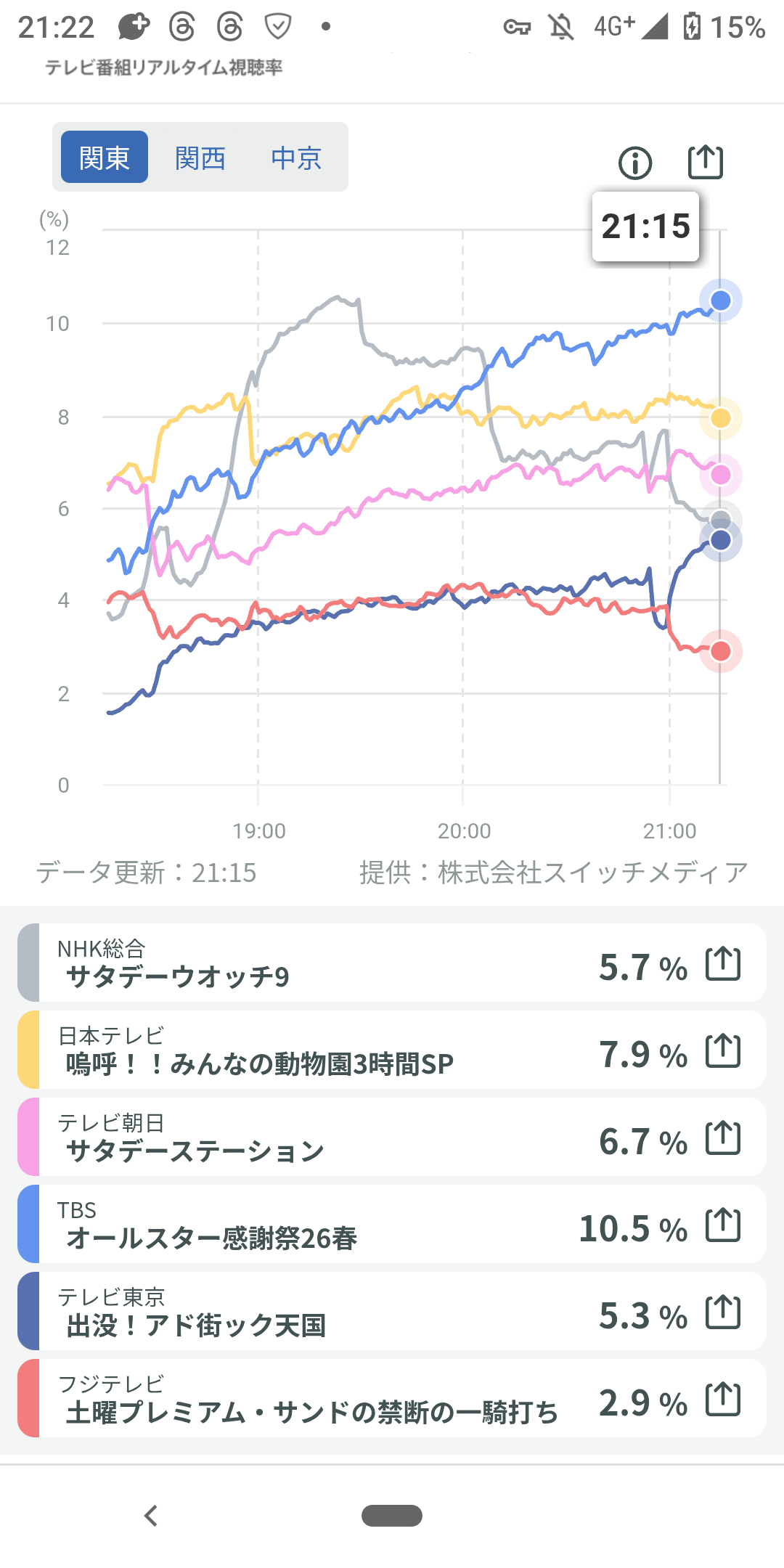Tap the TBS light-blue data point on chart
This screenshot has height=1568, width=784.
click(720, 301)
